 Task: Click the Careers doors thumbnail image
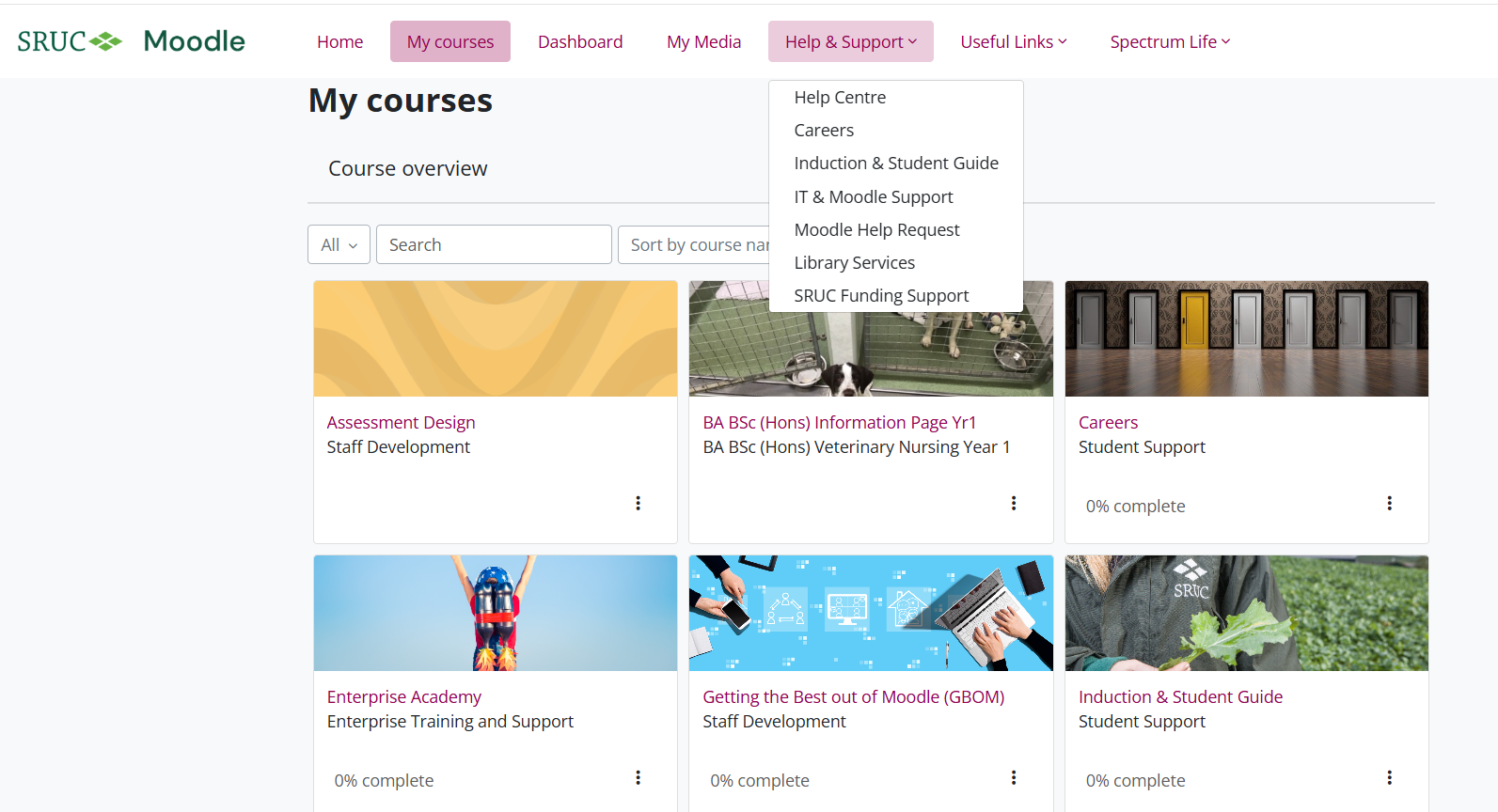click(x=1247, y=338)
